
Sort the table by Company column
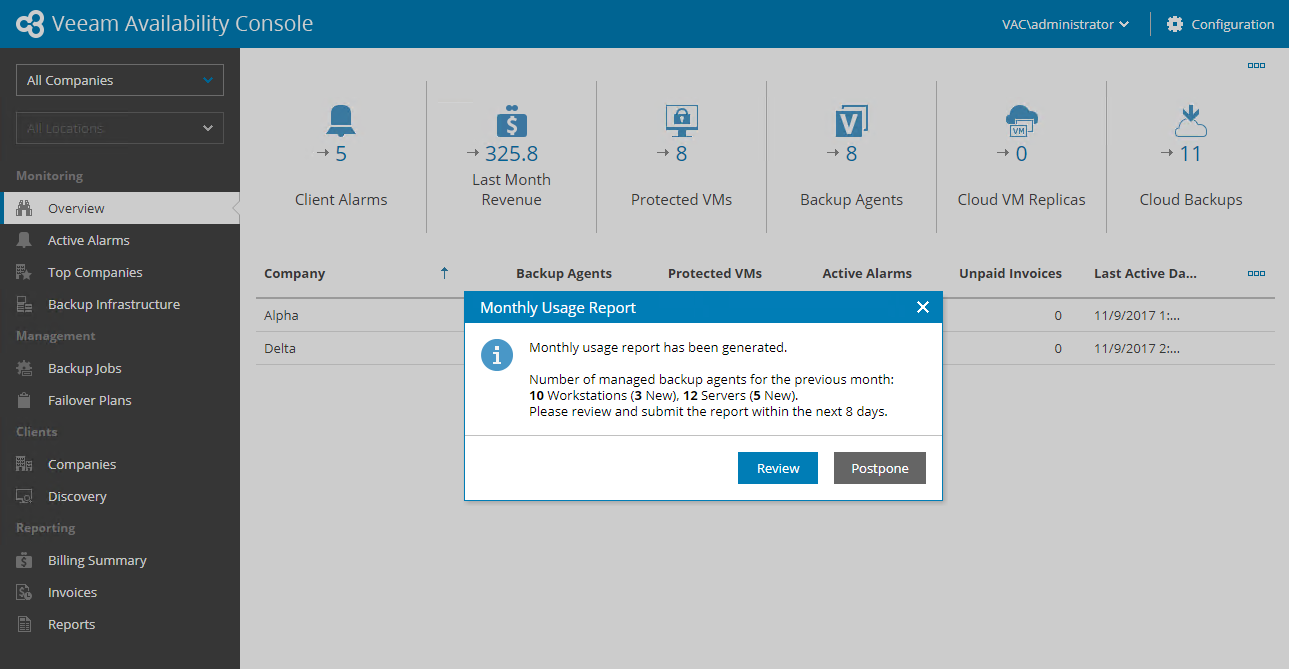click(295, 273)
